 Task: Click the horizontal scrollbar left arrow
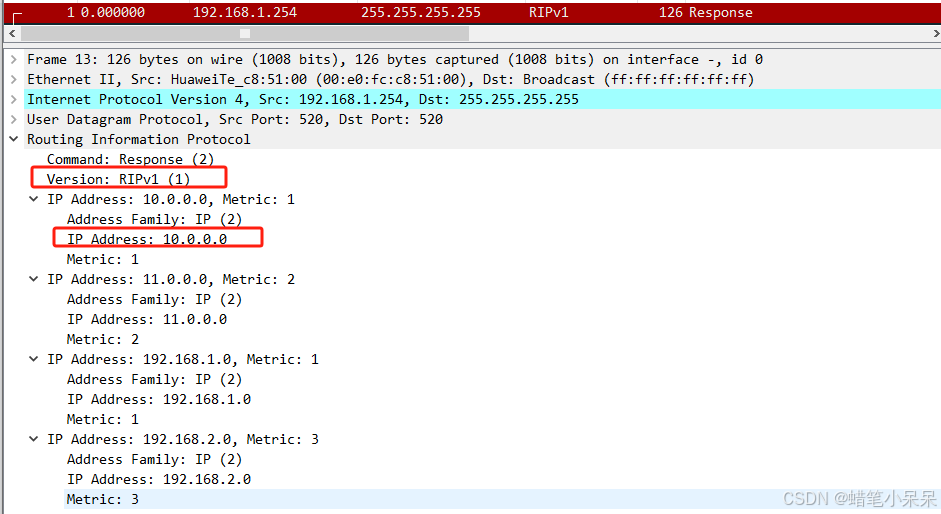tap(12, 34)
